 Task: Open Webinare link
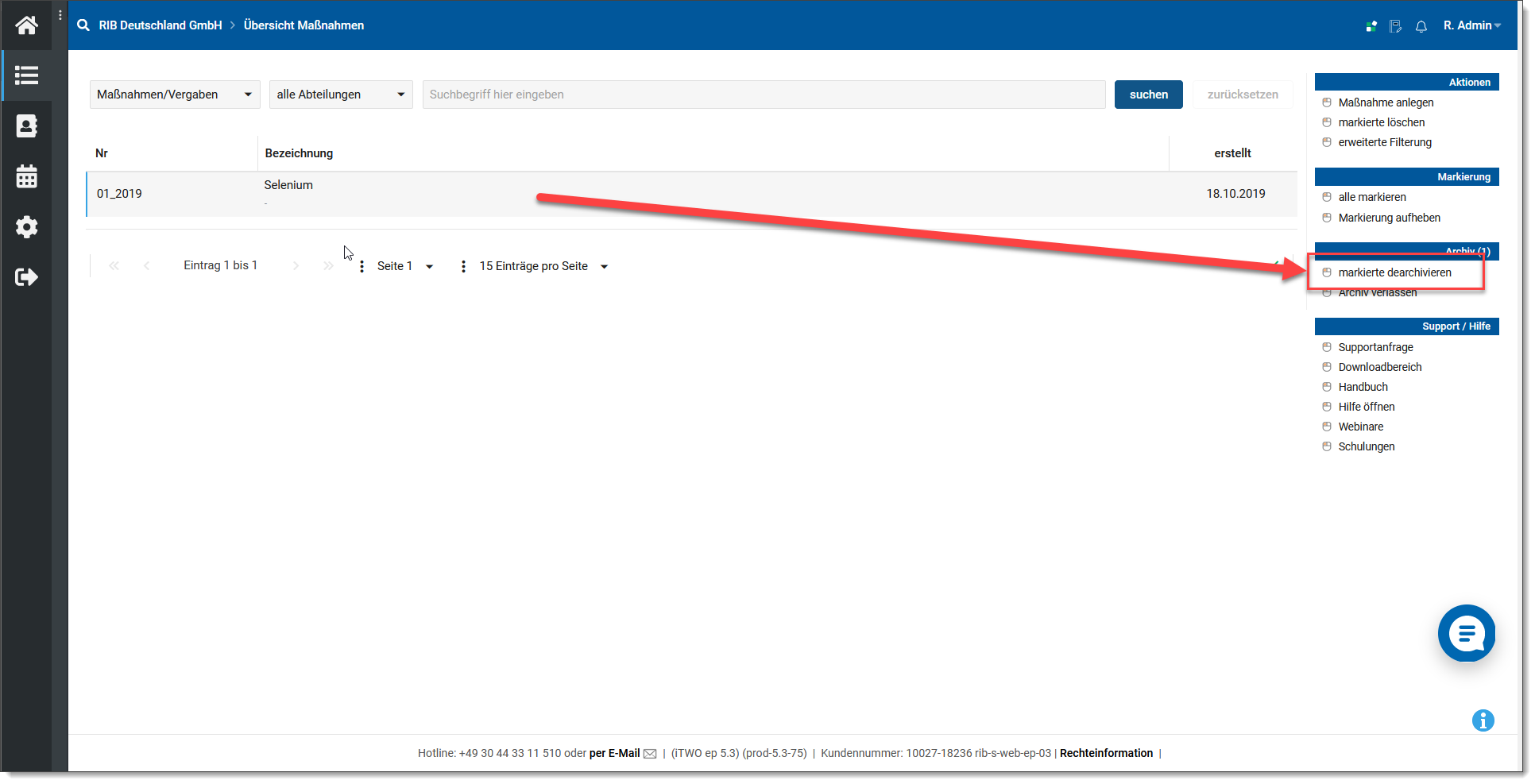point(1360,427)
